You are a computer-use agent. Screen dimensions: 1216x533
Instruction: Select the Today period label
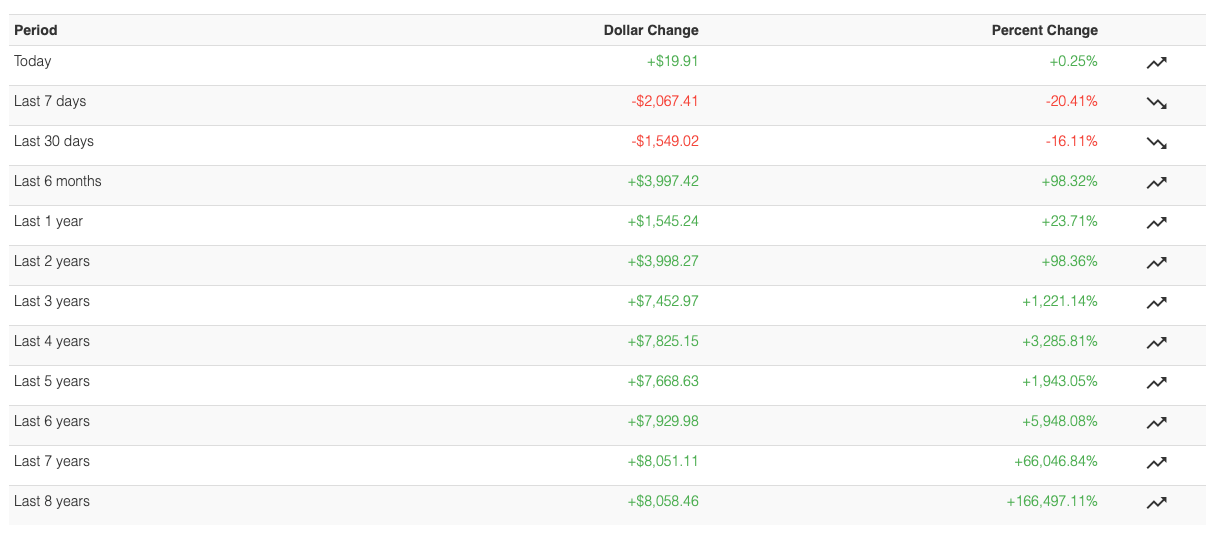click(x=33, y=61)
